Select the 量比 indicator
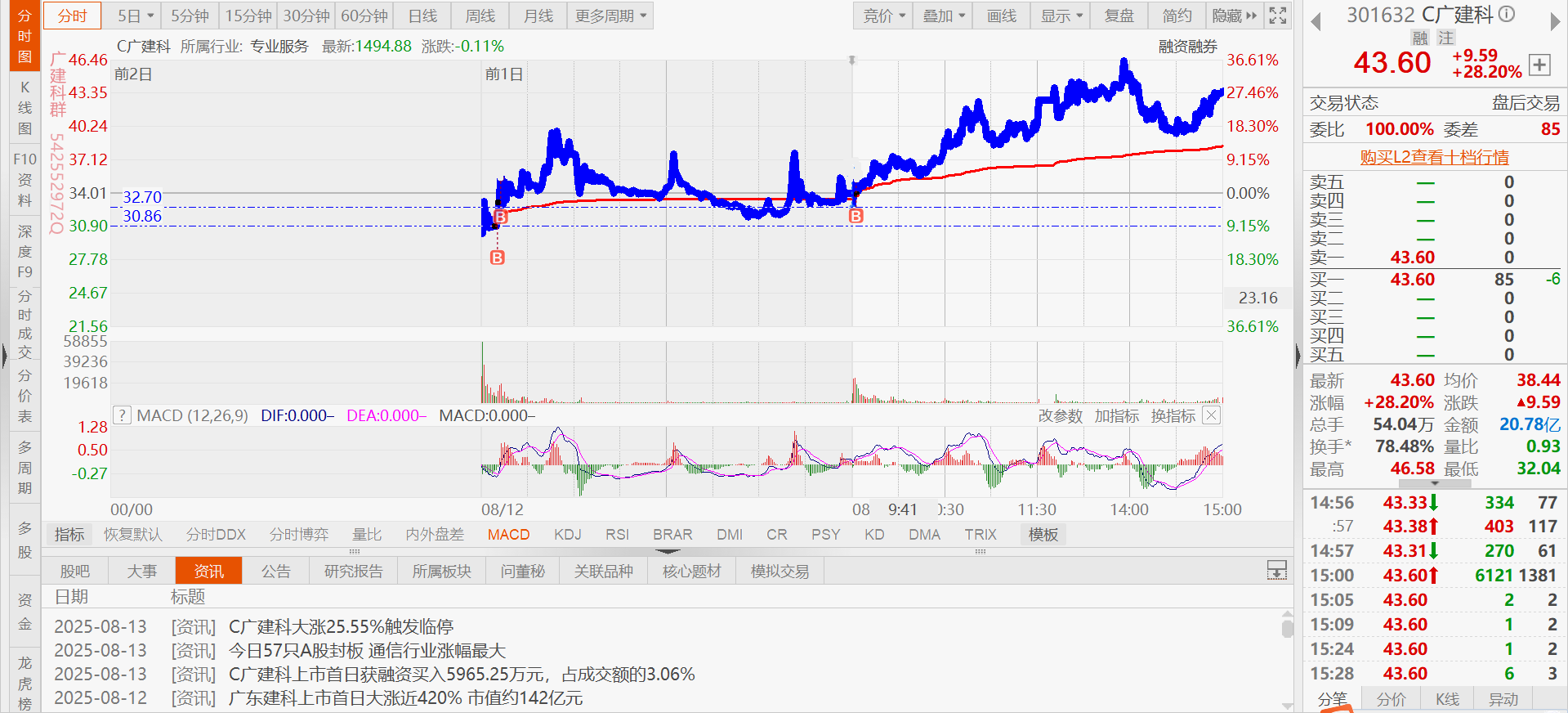1568x713 pixels. click(x=367, y=534)
